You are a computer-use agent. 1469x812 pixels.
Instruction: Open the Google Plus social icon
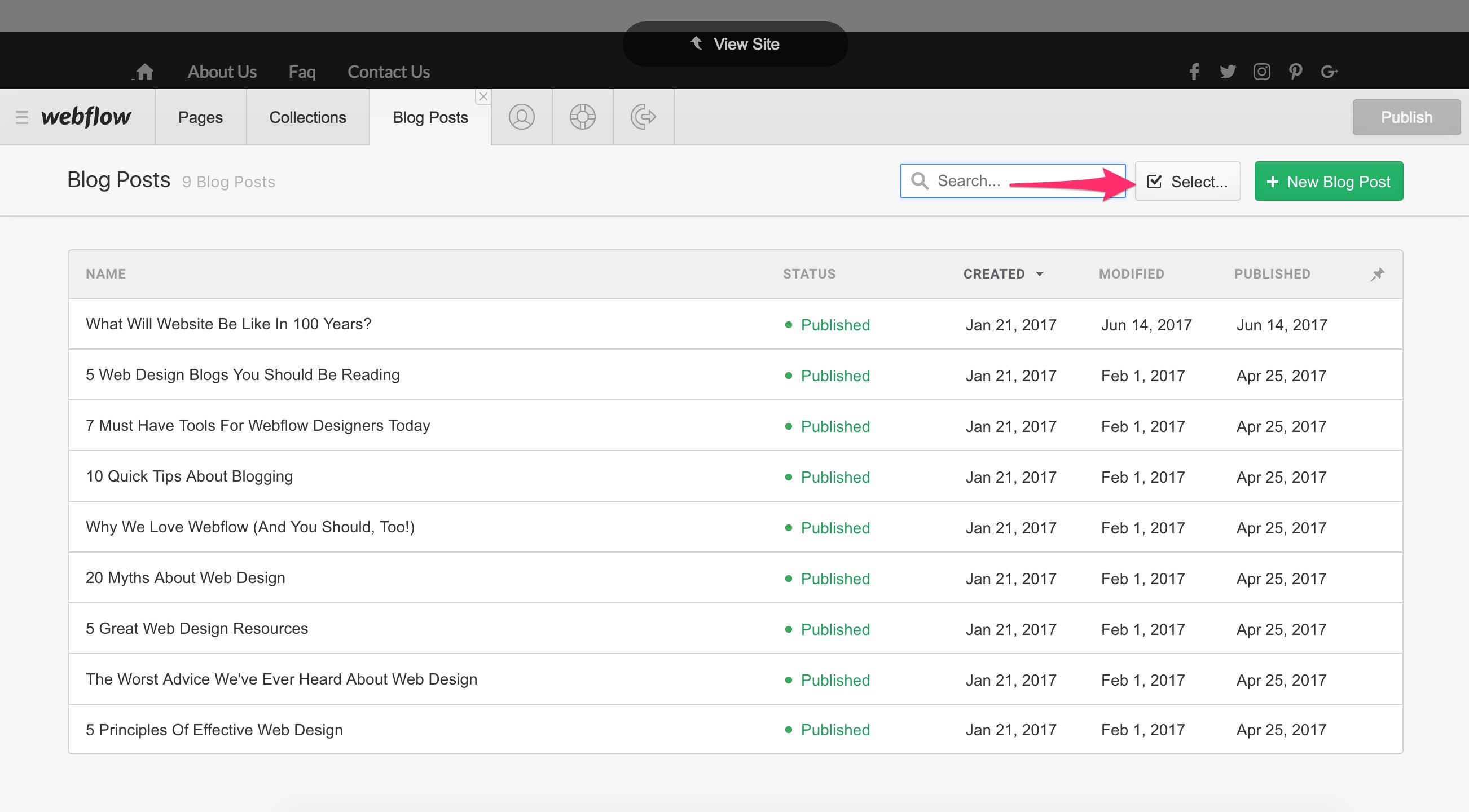[x=1329, y=72]
